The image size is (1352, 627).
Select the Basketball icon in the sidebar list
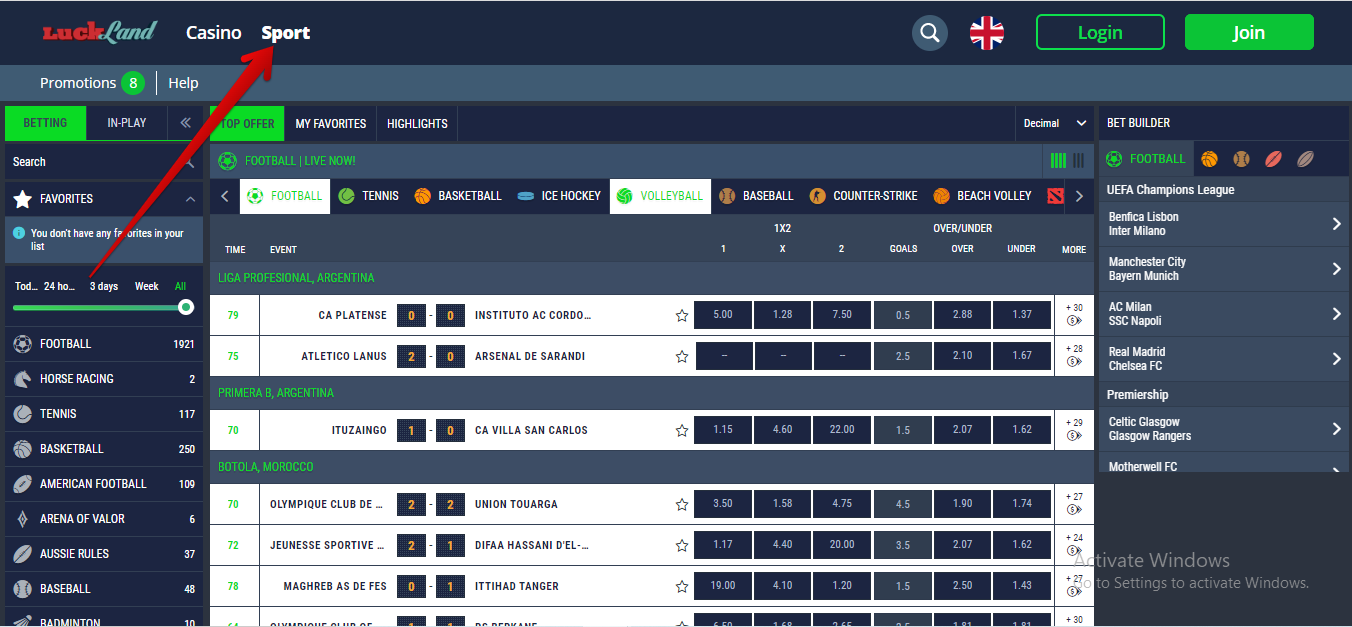click(x=22, y=449)
